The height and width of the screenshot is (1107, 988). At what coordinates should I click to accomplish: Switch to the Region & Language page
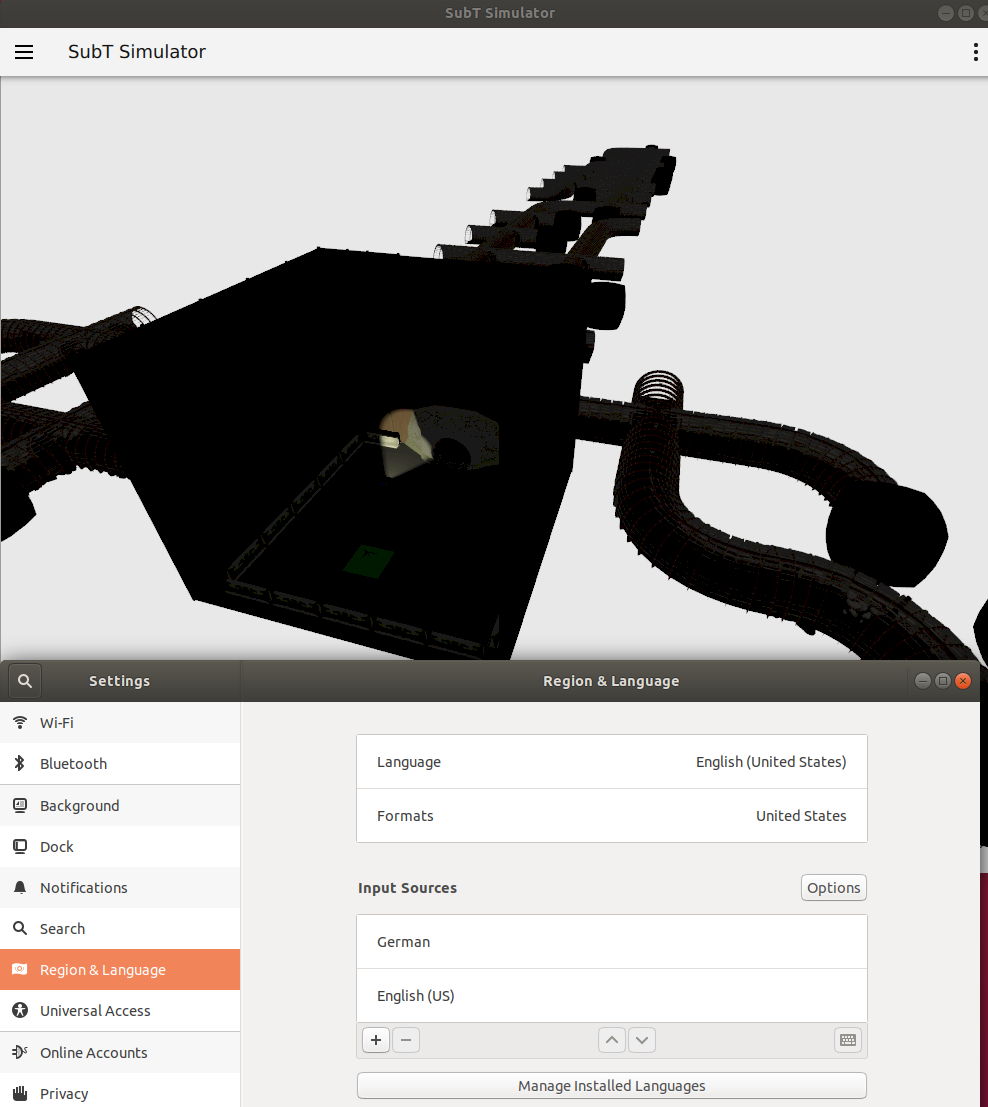point(101,969)
